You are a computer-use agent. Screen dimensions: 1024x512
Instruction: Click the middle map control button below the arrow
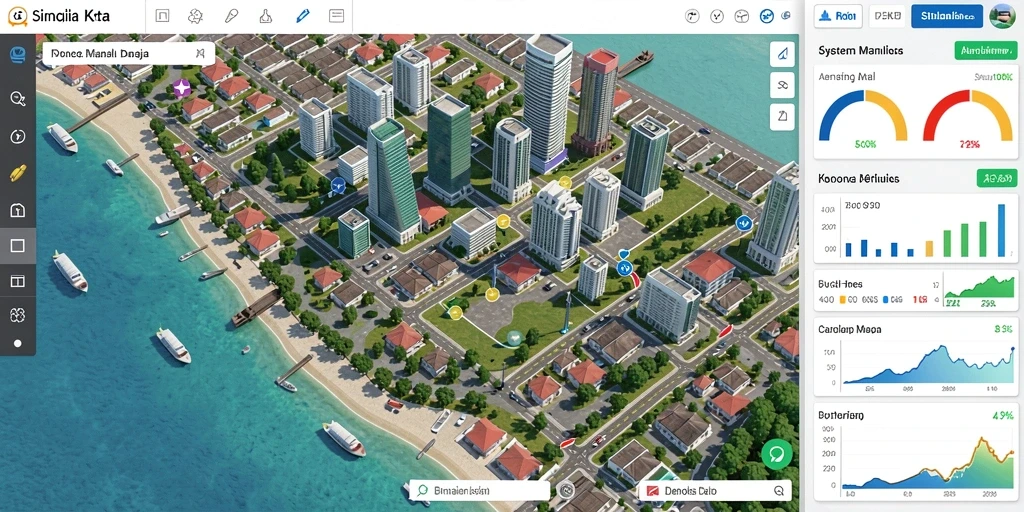coord(782,85)
